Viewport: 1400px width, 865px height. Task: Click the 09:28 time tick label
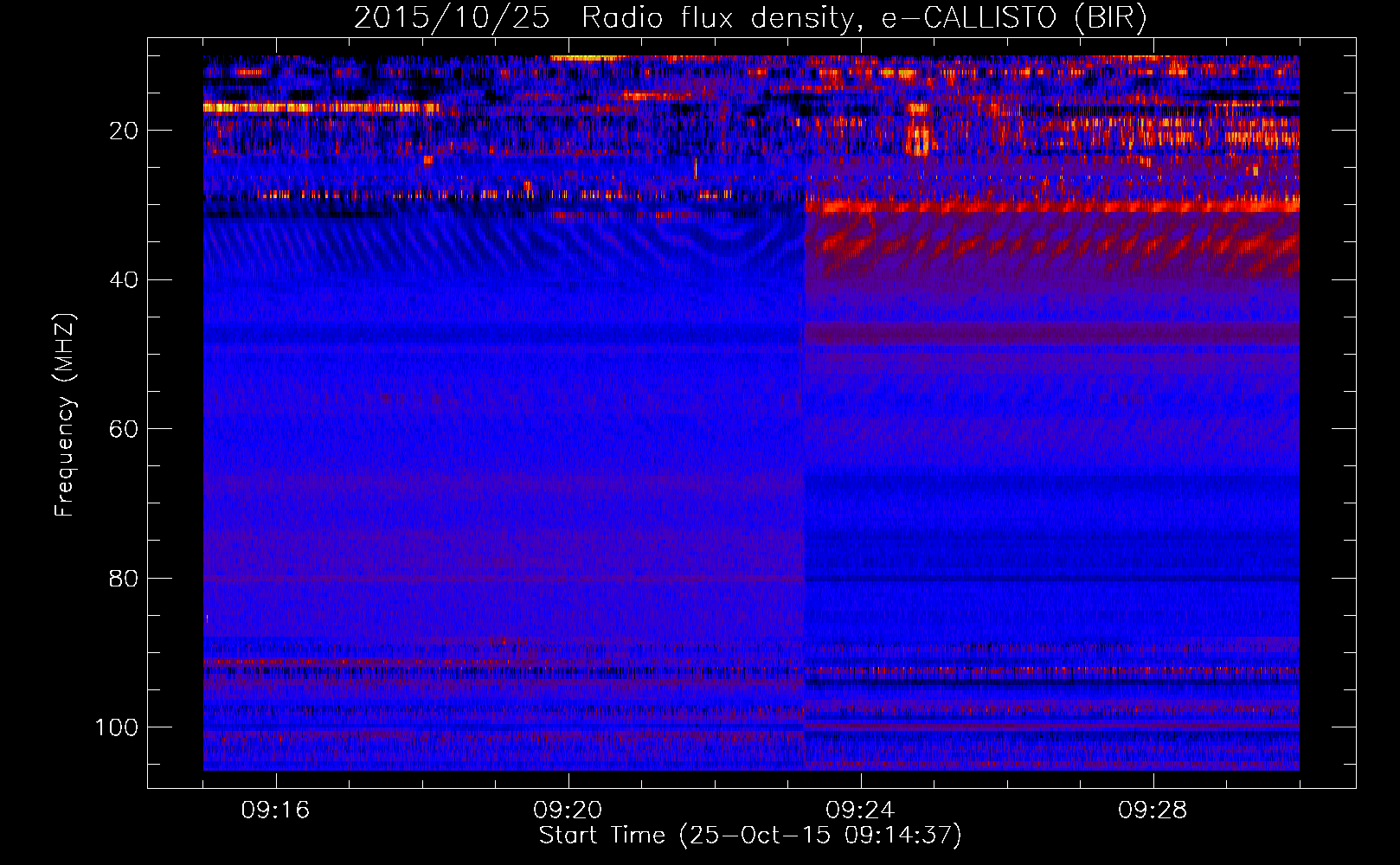(1153, 811)
